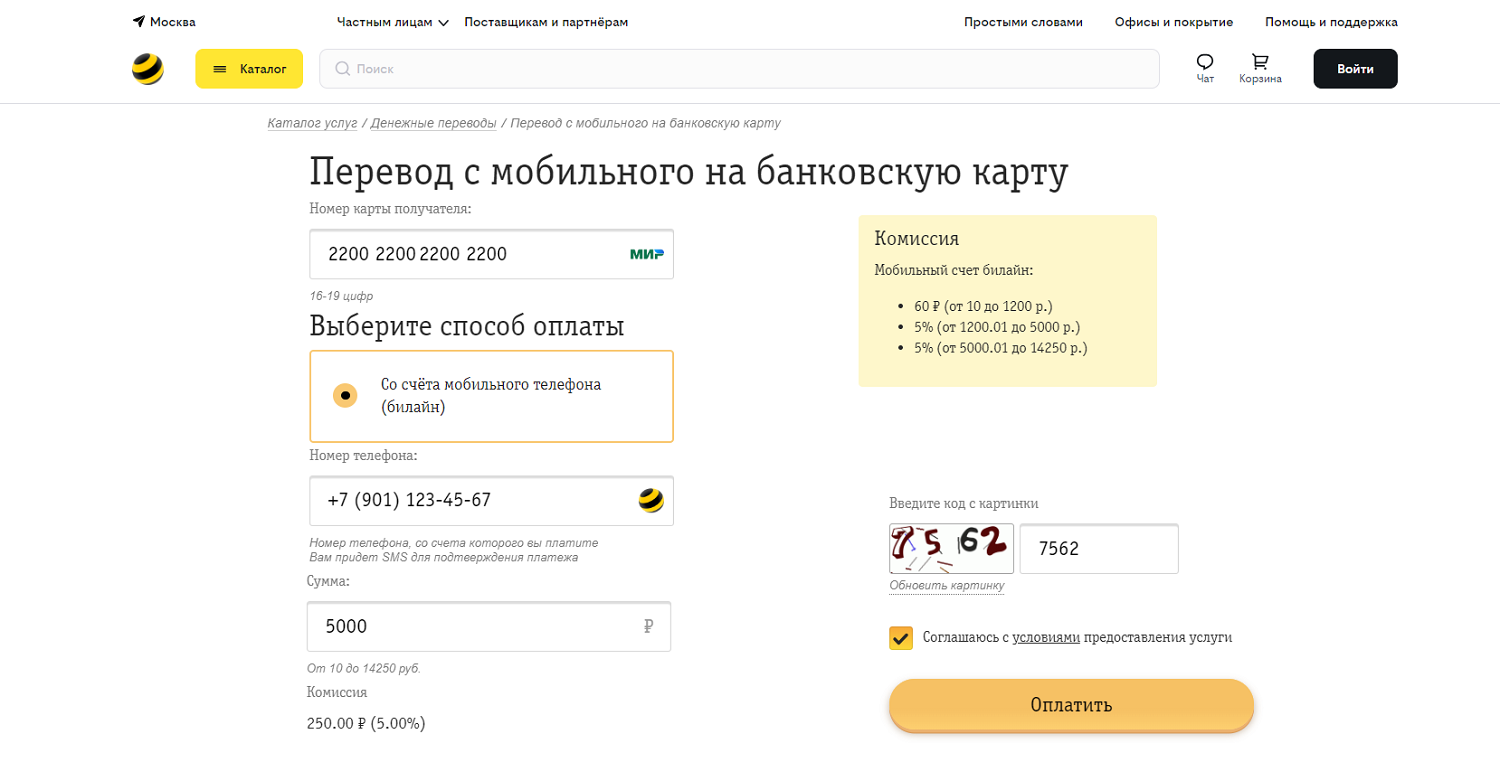
Task: Open the Каталог button
Action: (249, 69)
